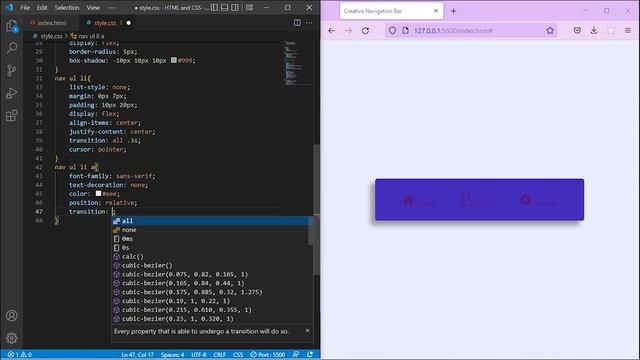Image resolution: width=640 pixels, height=360 pixels.
Task: Choose cubic-bezier(0.215, 0.610, 0.355, 1) suggestion
Action: click(210, 310)
